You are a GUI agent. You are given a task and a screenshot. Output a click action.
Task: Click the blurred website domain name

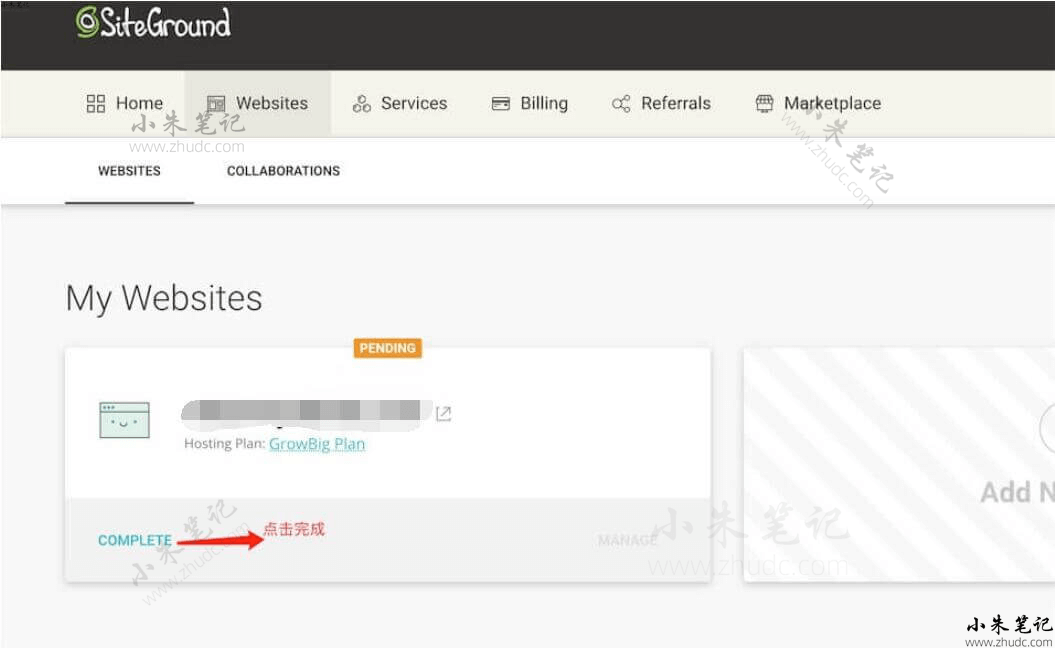pos(305,411)
